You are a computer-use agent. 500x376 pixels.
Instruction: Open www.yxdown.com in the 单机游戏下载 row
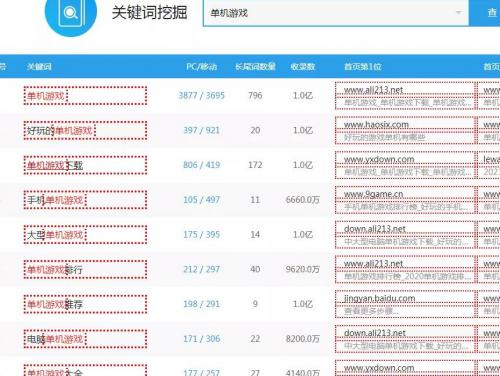coord(379,159)
